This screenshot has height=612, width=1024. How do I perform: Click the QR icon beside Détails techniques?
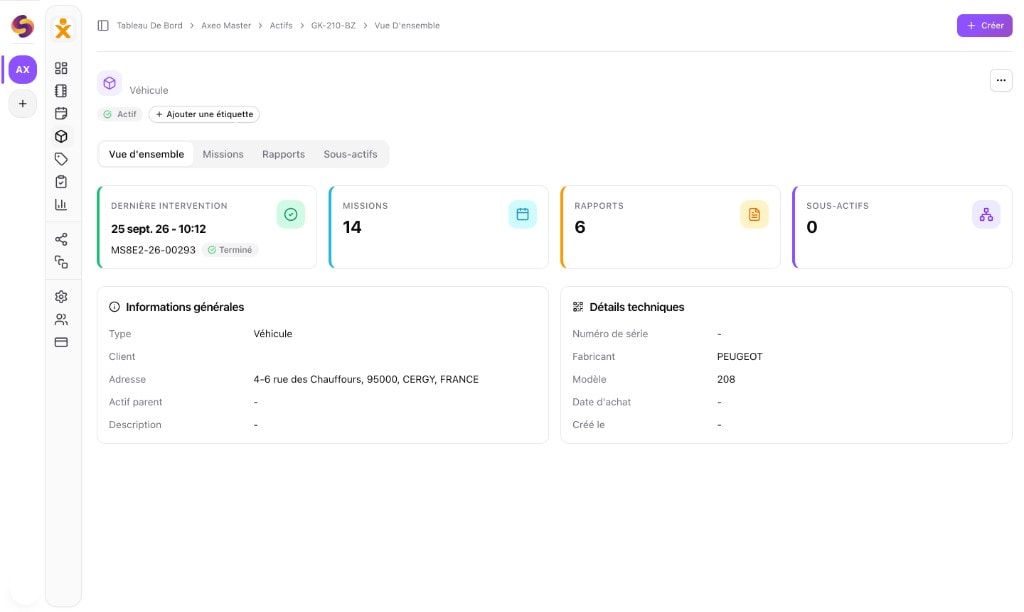click(578, 307)
